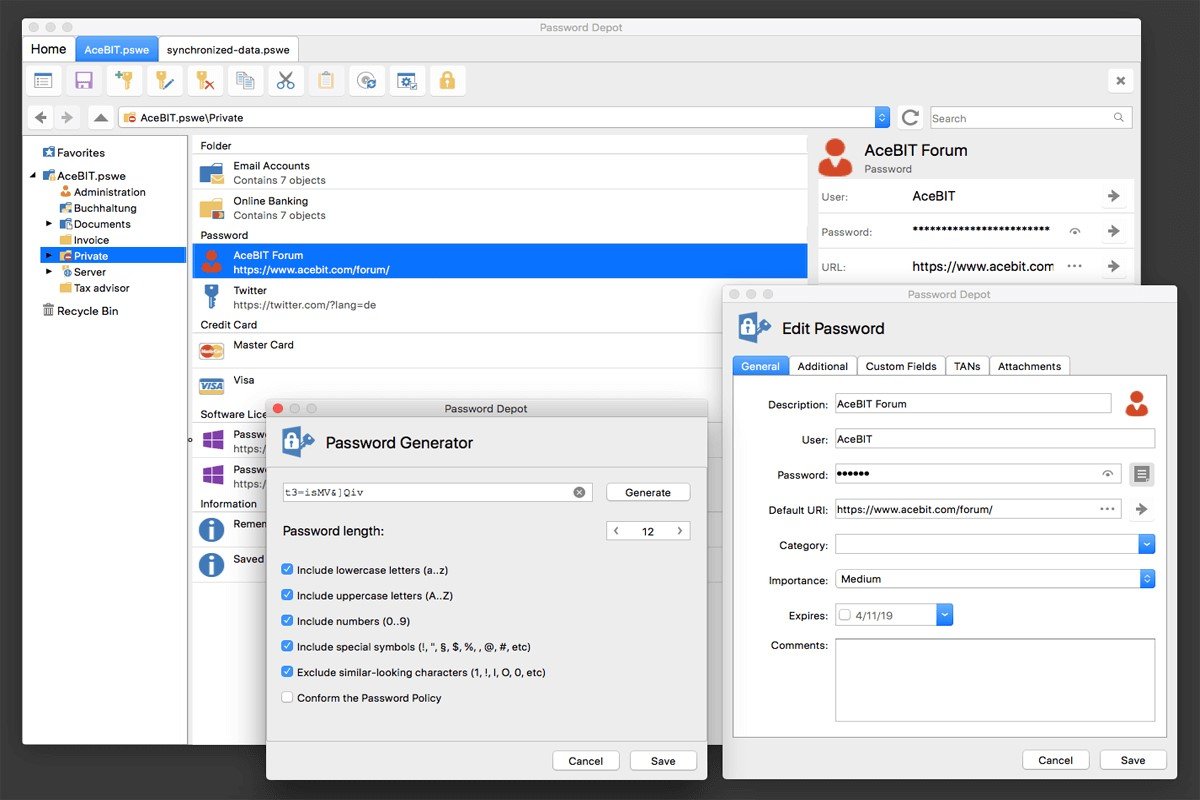1200x800 pixels.
Task: Click the Copy toolbar icon
Action: tap(245, 81)
